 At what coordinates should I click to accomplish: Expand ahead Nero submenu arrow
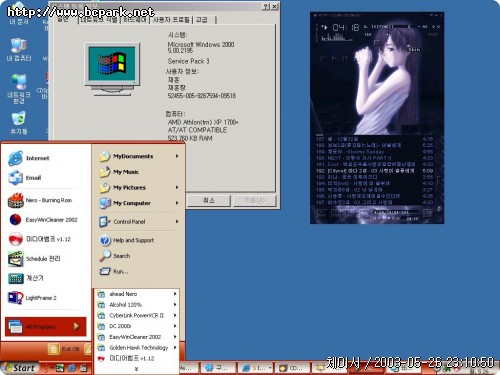(175, 294)
